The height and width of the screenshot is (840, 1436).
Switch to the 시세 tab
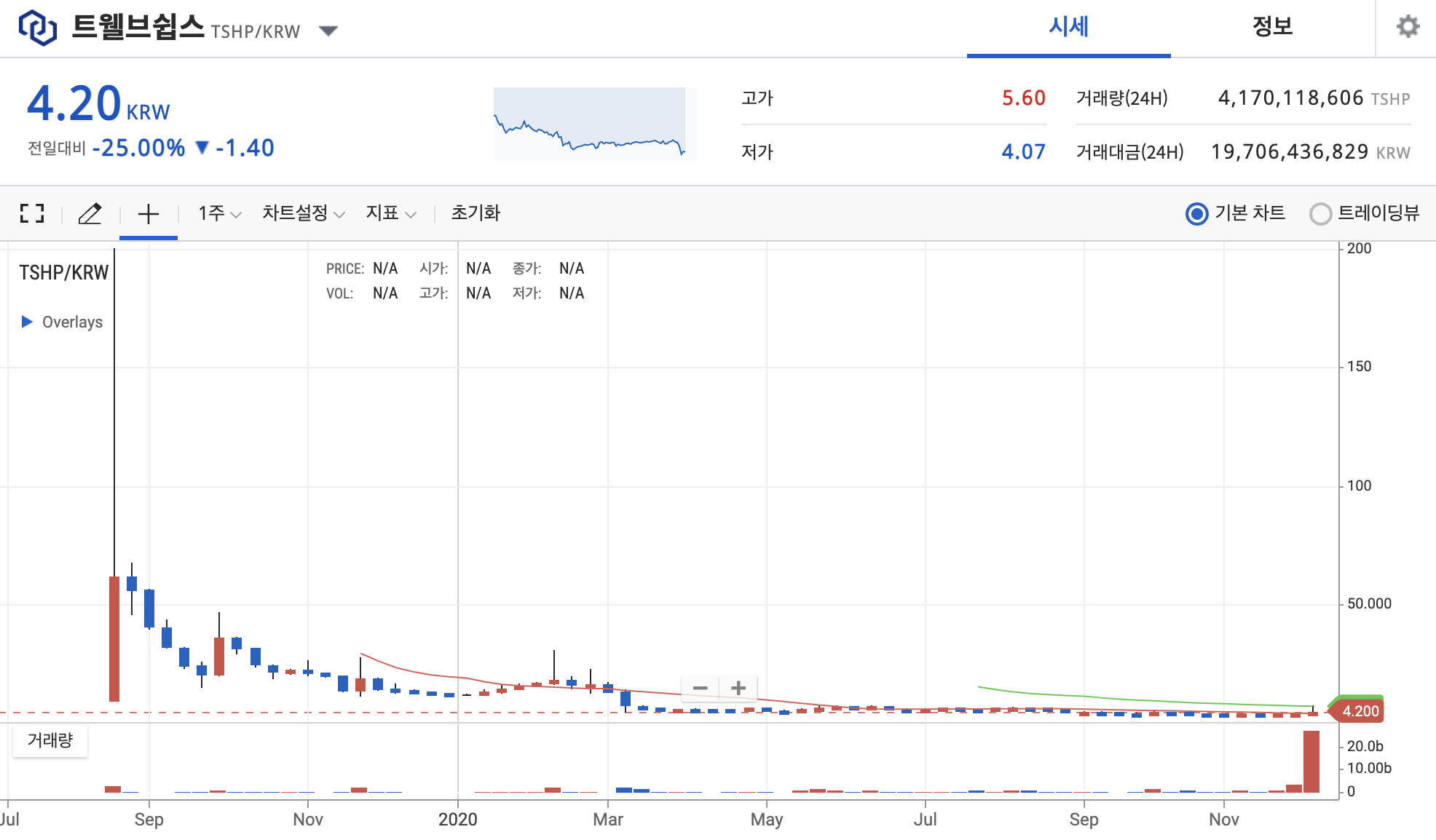click(x=1068, y=28)
